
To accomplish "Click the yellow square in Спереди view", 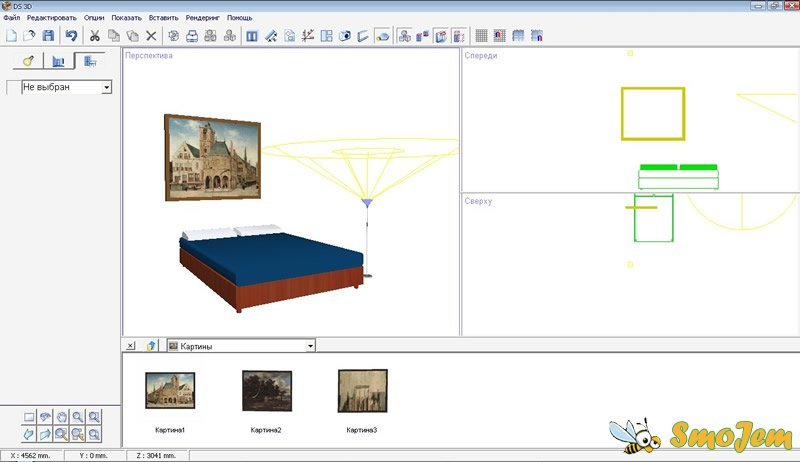I will coord(653,113).
